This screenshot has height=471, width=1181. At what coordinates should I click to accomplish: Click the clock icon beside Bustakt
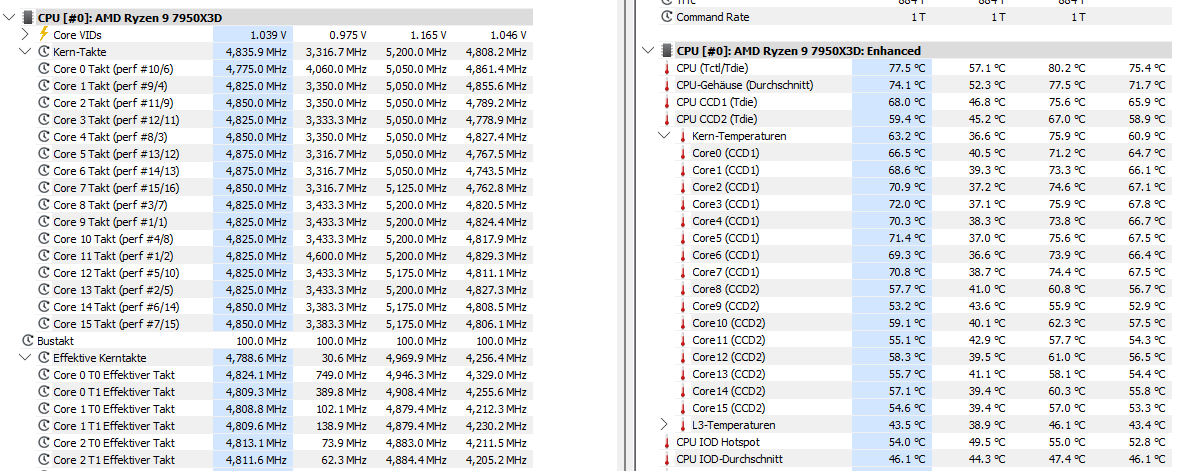[x=29, y=341]
